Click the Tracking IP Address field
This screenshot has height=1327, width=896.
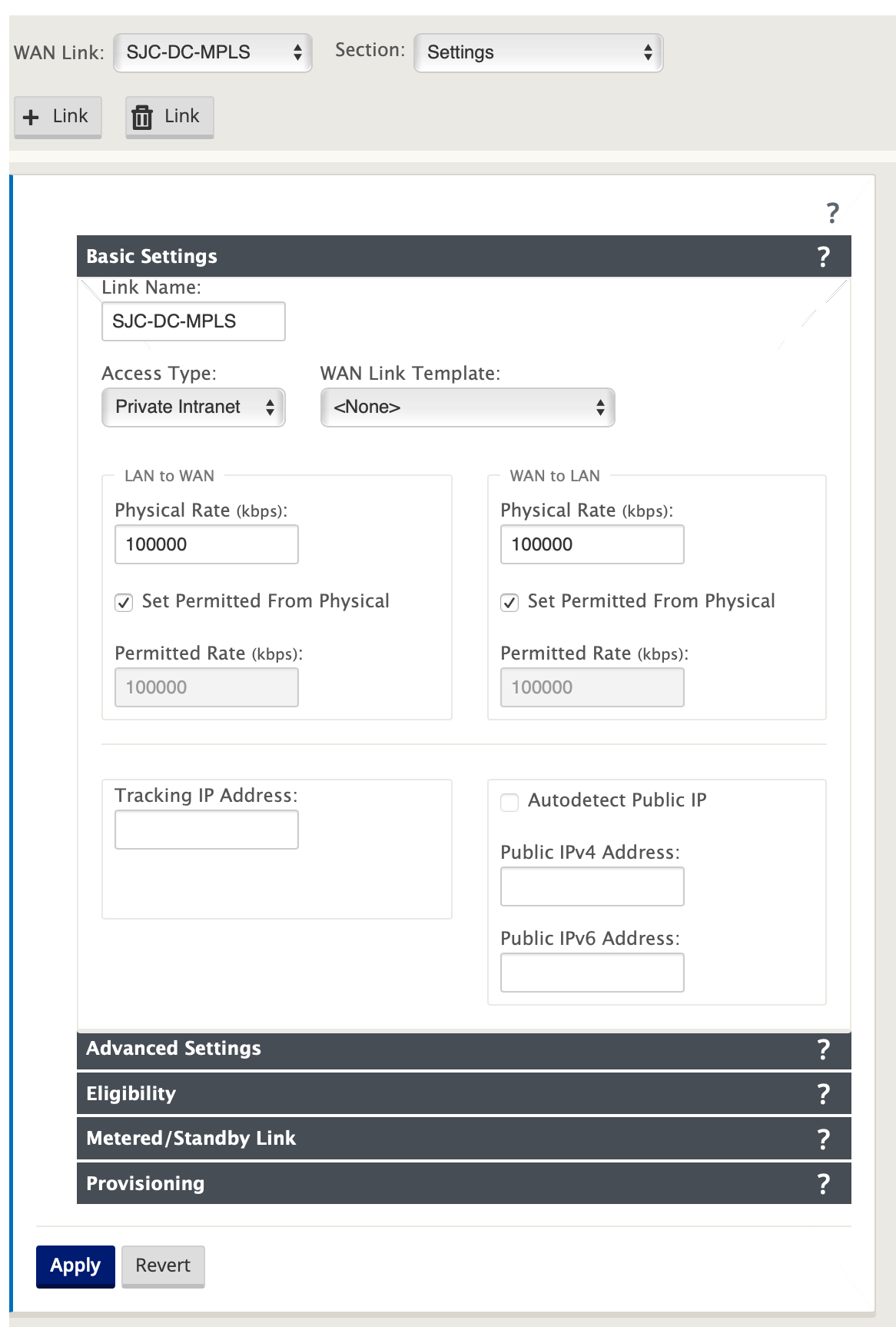coord(207,830)
